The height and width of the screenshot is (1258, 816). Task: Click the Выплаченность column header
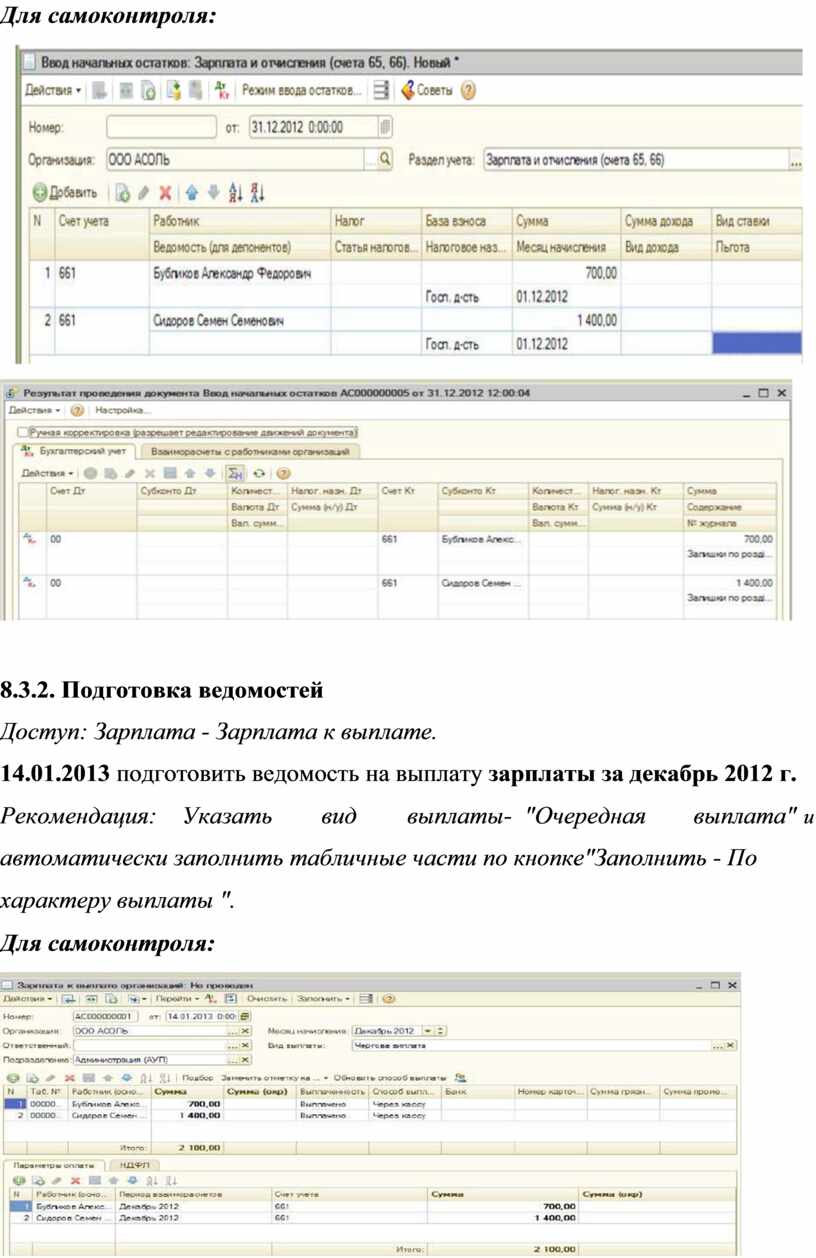click(x=332, y=1091)
